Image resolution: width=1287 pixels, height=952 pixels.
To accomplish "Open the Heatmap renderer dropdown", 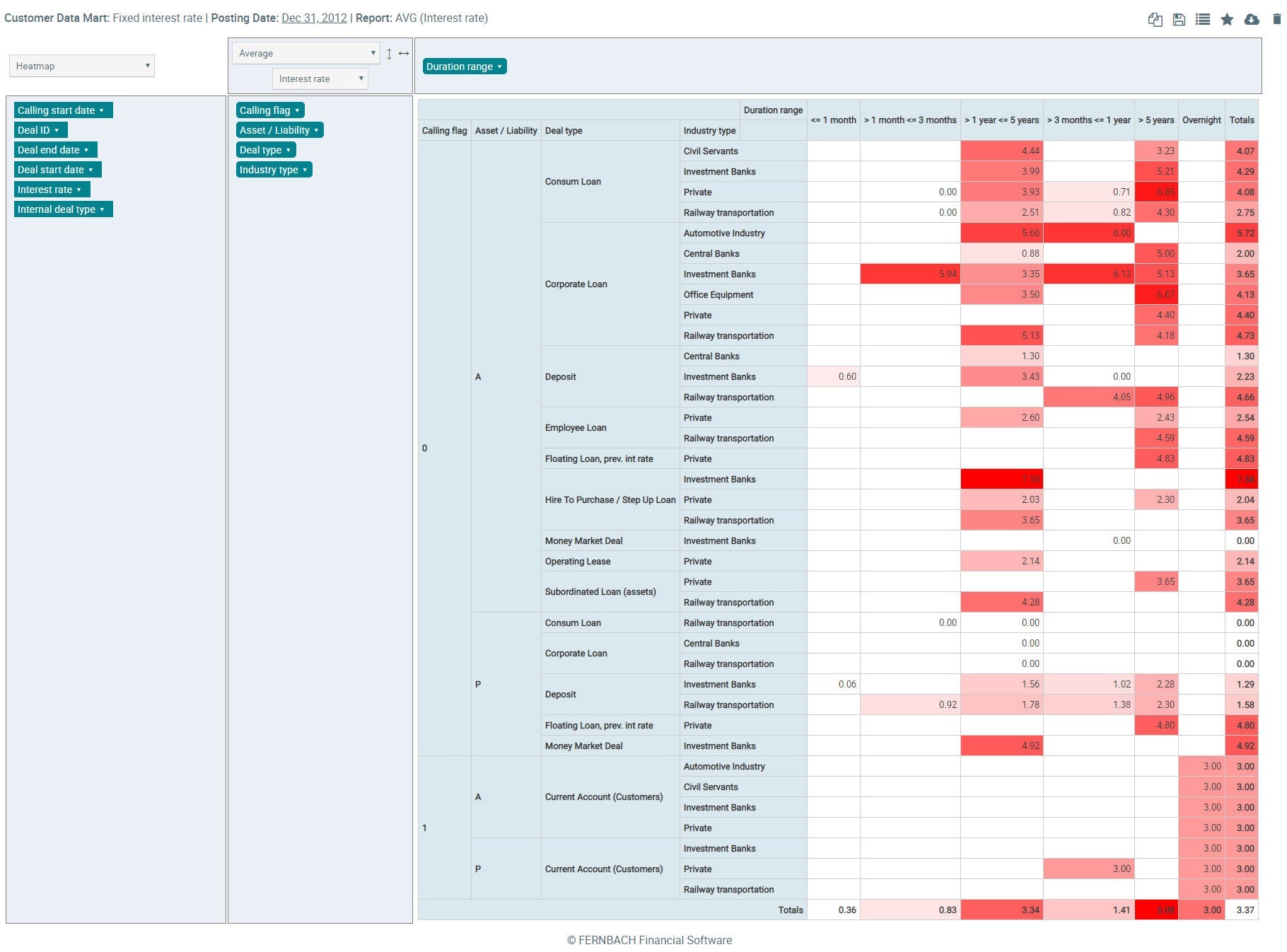I will (82, 66).
